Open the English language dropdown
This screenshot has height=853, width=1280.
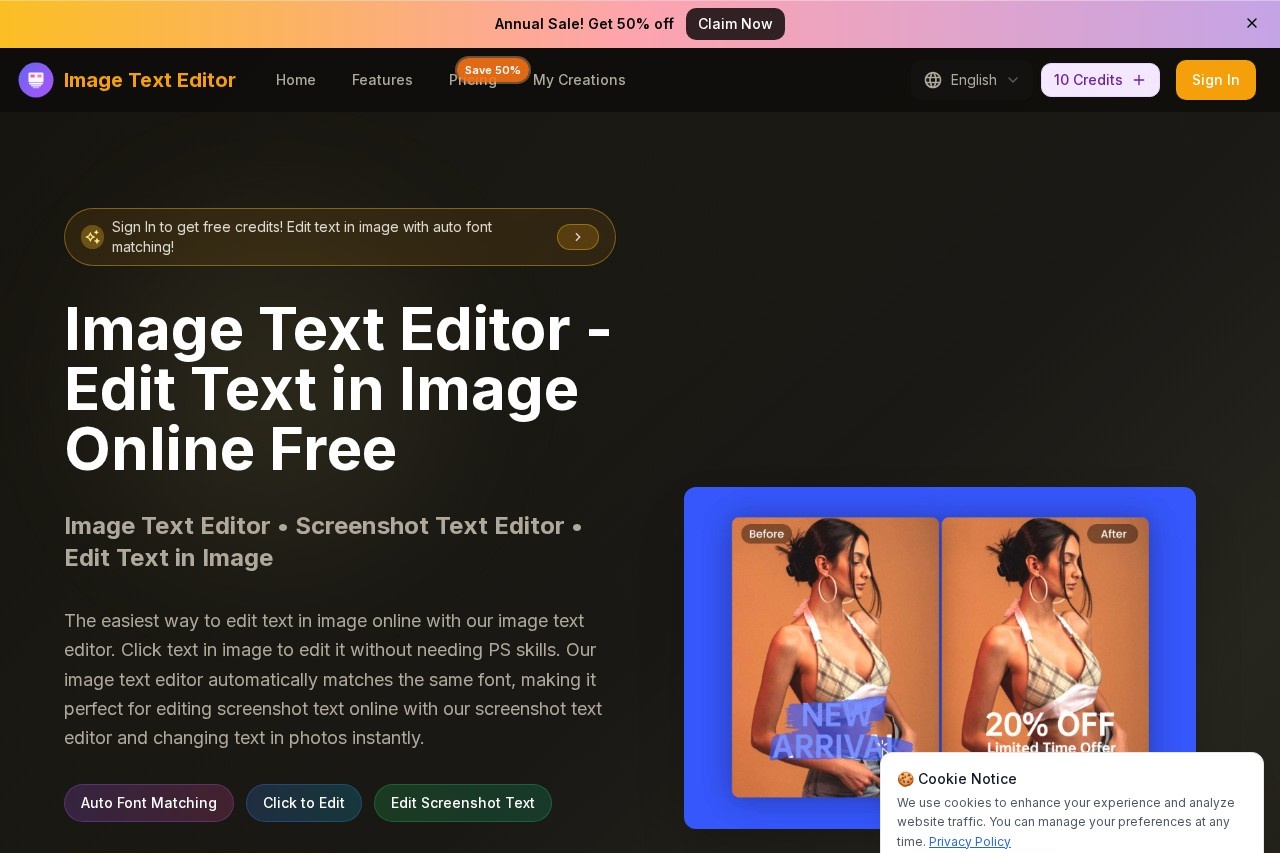(x=971, y=80)
